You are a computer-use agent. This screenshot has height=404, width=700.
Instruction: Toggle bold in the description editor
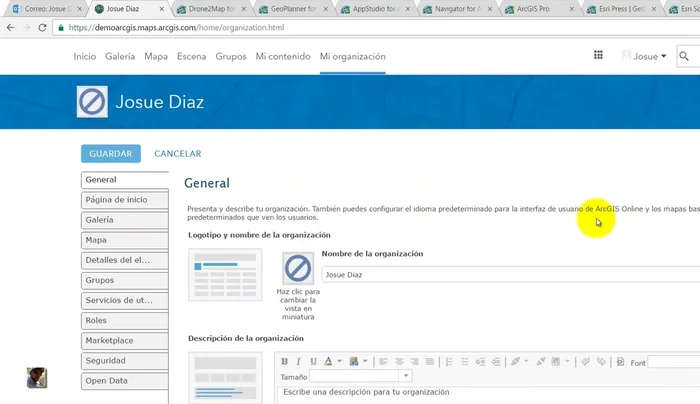284,362
